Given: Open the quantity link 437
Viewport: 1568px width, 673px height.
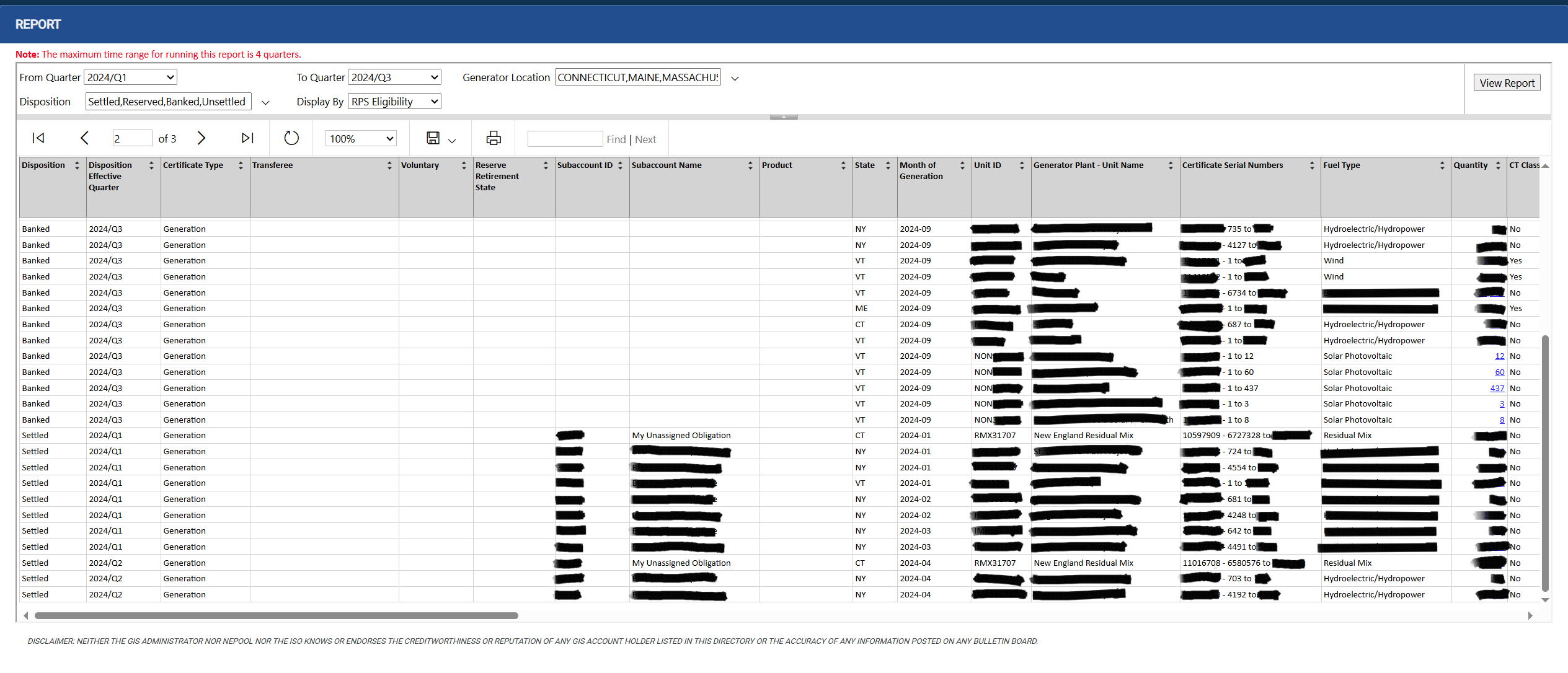Looking at the screenshot, I should 1497,389.
